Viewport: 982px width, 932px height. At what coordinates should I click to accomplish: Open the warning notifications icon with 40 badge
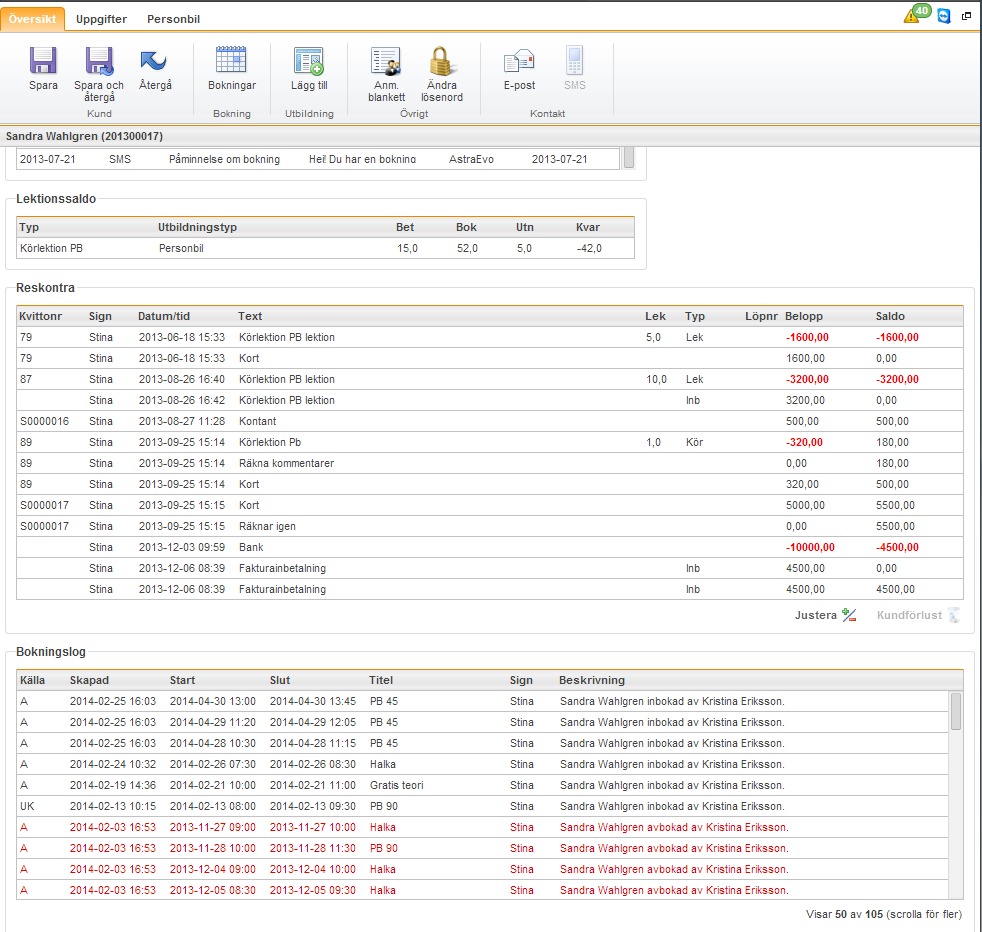tap(916, 14)
